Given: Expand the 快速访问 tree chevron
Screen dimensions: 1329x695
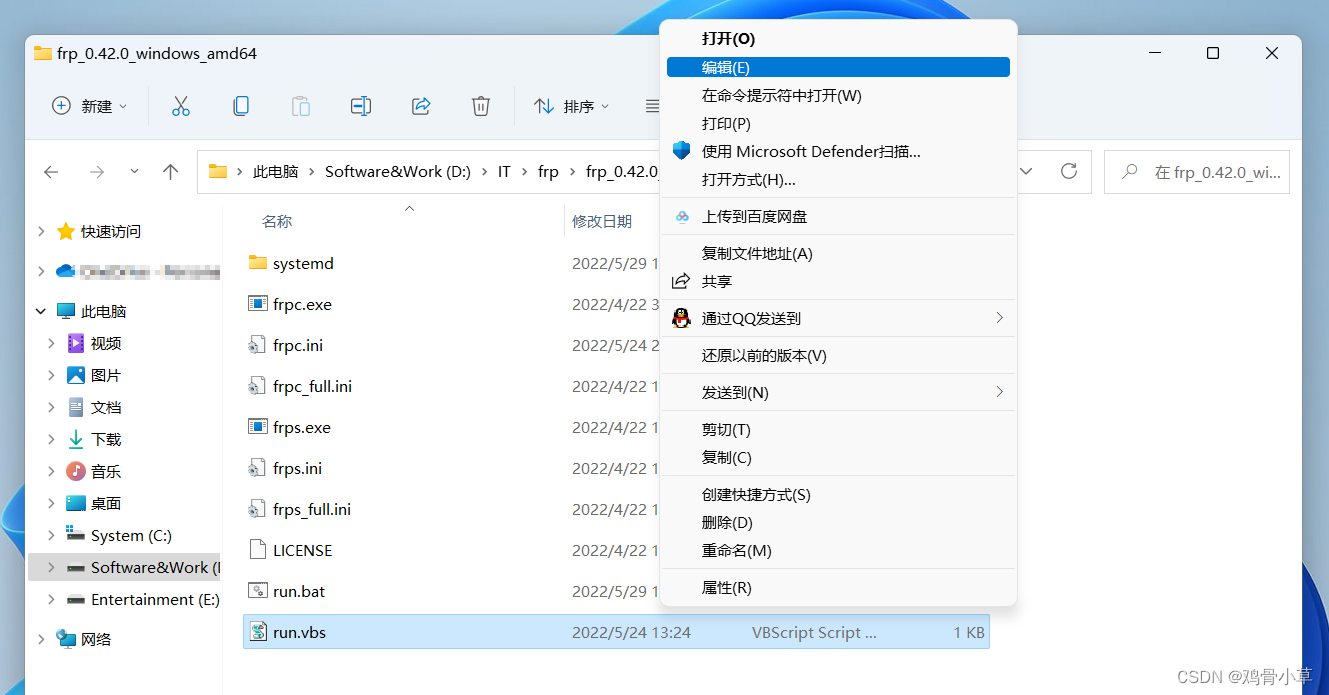Looking at the screenshot, I should click(x=41, y=231).
